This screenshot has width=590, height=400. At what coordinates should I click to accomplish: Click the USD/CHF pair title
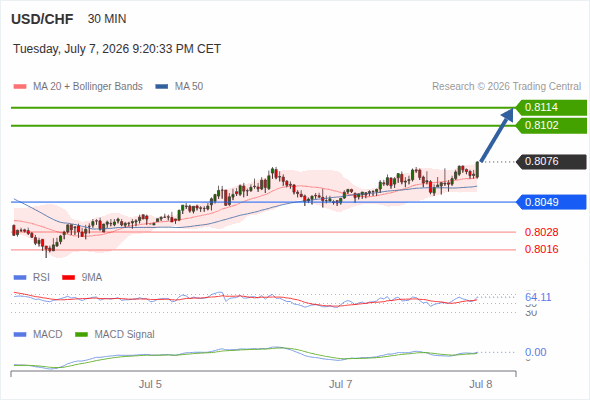[x=42, y=19]
